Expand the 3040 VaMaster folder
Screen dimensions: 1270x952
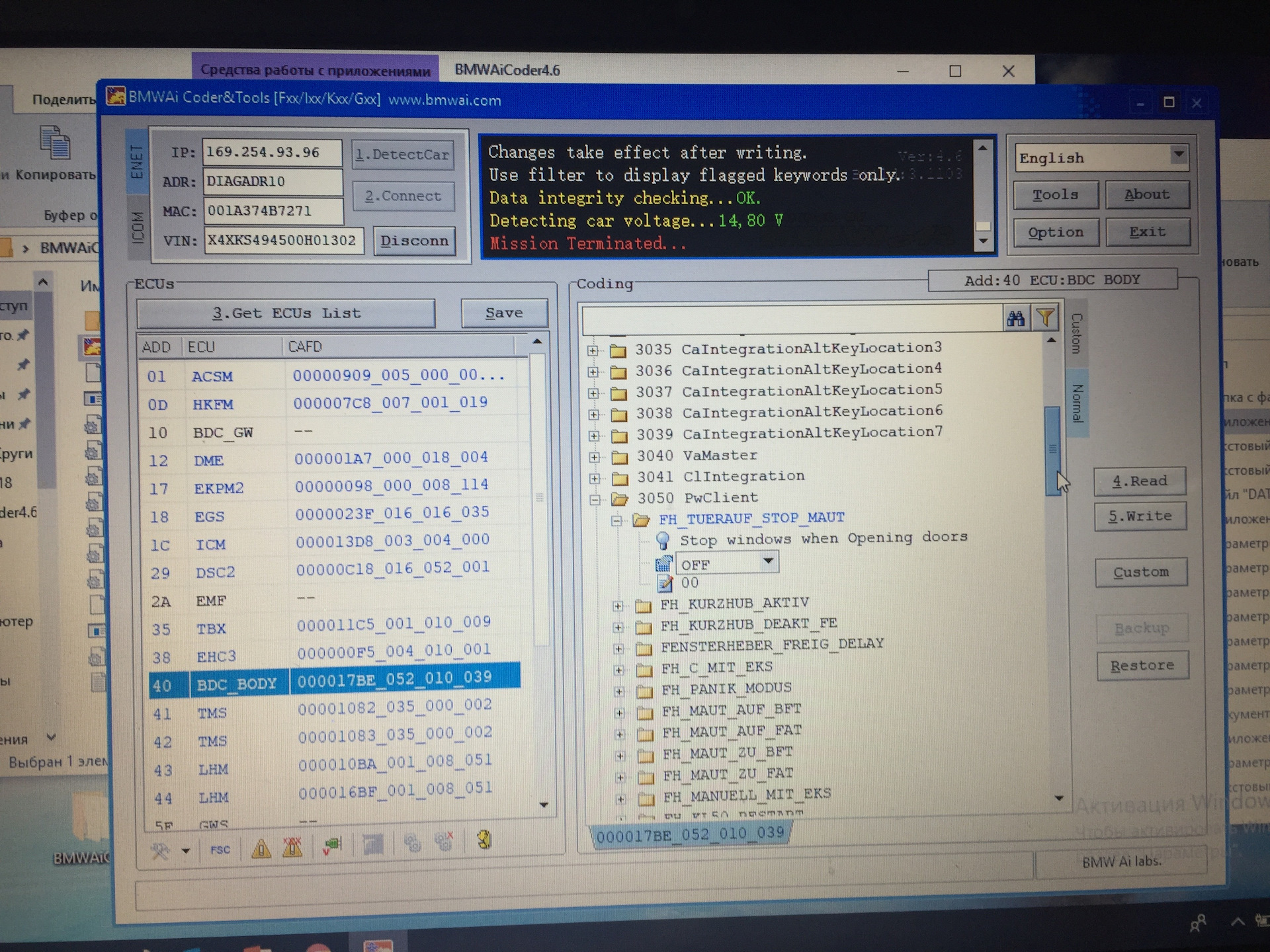tap(594, 457)
